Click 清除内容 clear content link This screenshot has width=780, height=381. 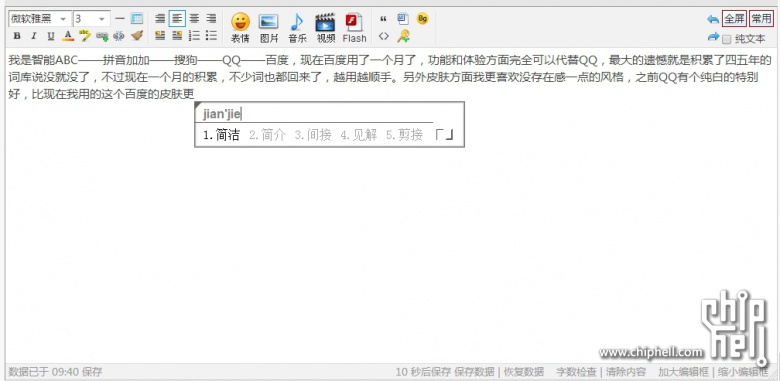coord(626,372)
